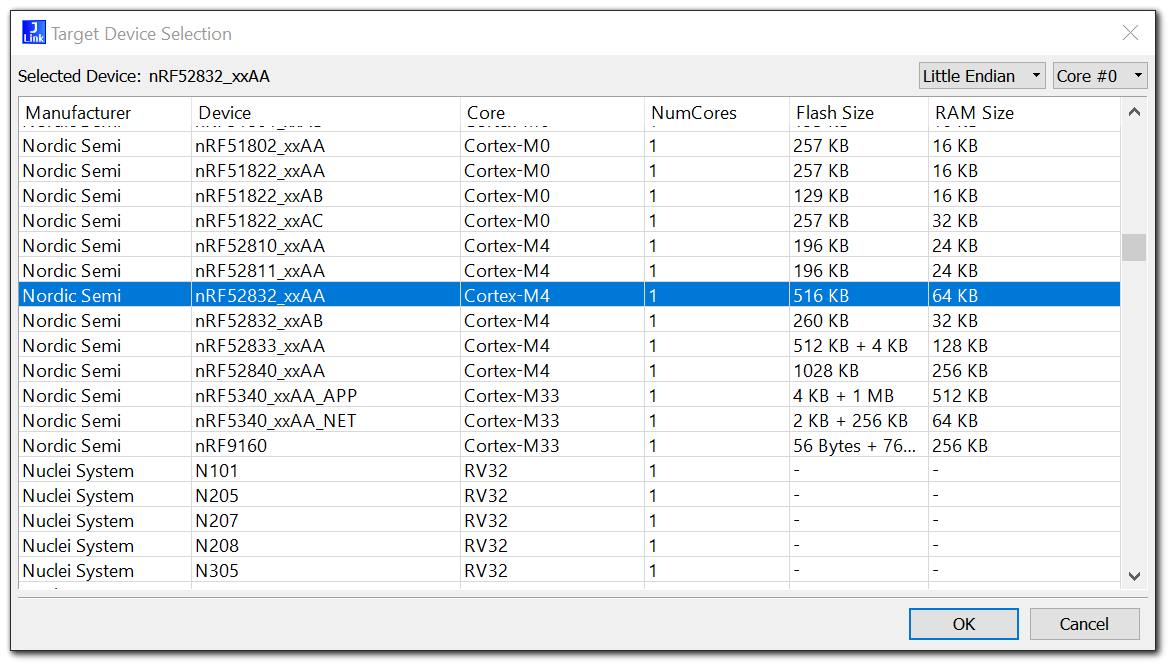The width and height of the screenshot is (1174, 669).
Task: Select device nRF9160
Action: tap(569, 445)
